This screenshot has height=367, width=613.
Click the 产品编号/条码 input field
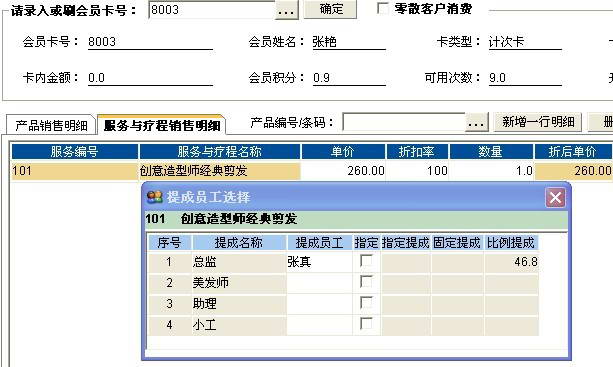(403, 122)
